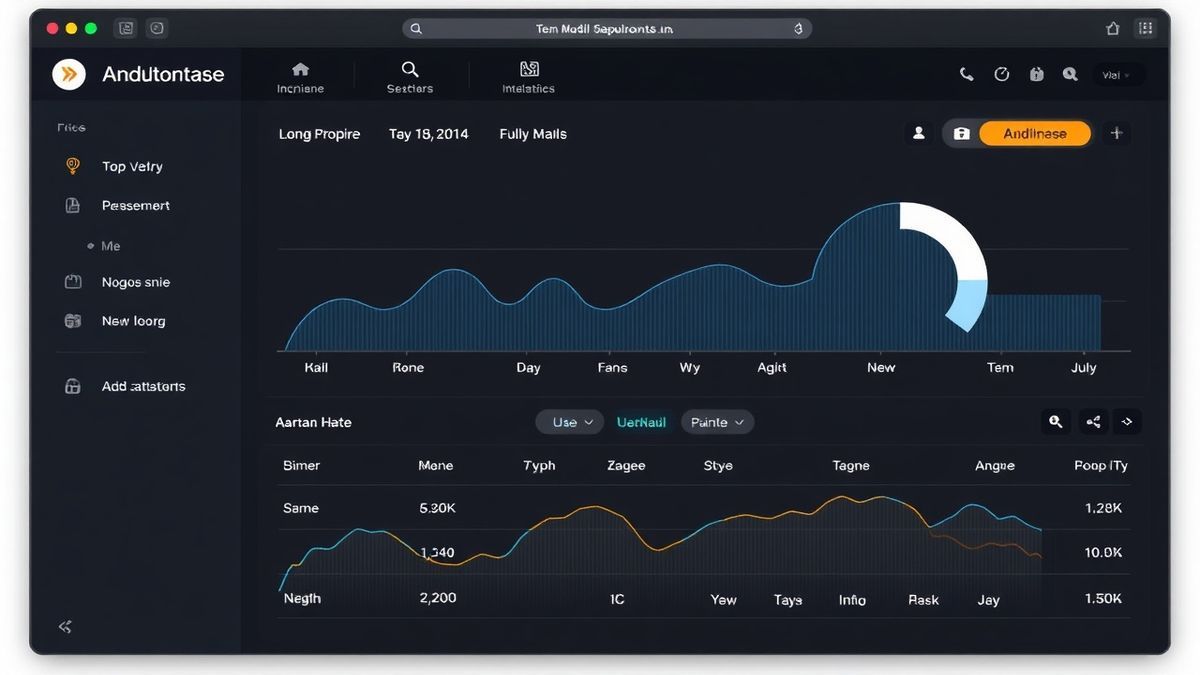The image size is (1200, 675).
Task: Click the plus icon next to Andinase
Action: coord(1117,133)
